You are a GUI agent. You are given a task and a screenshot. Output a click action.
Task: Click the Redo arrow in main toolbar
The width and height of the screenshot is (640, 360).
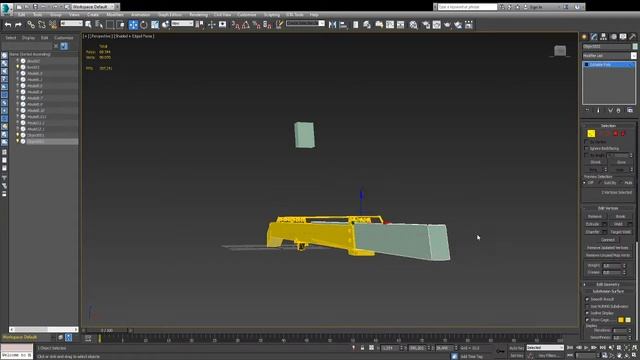(x=18, y=25)
